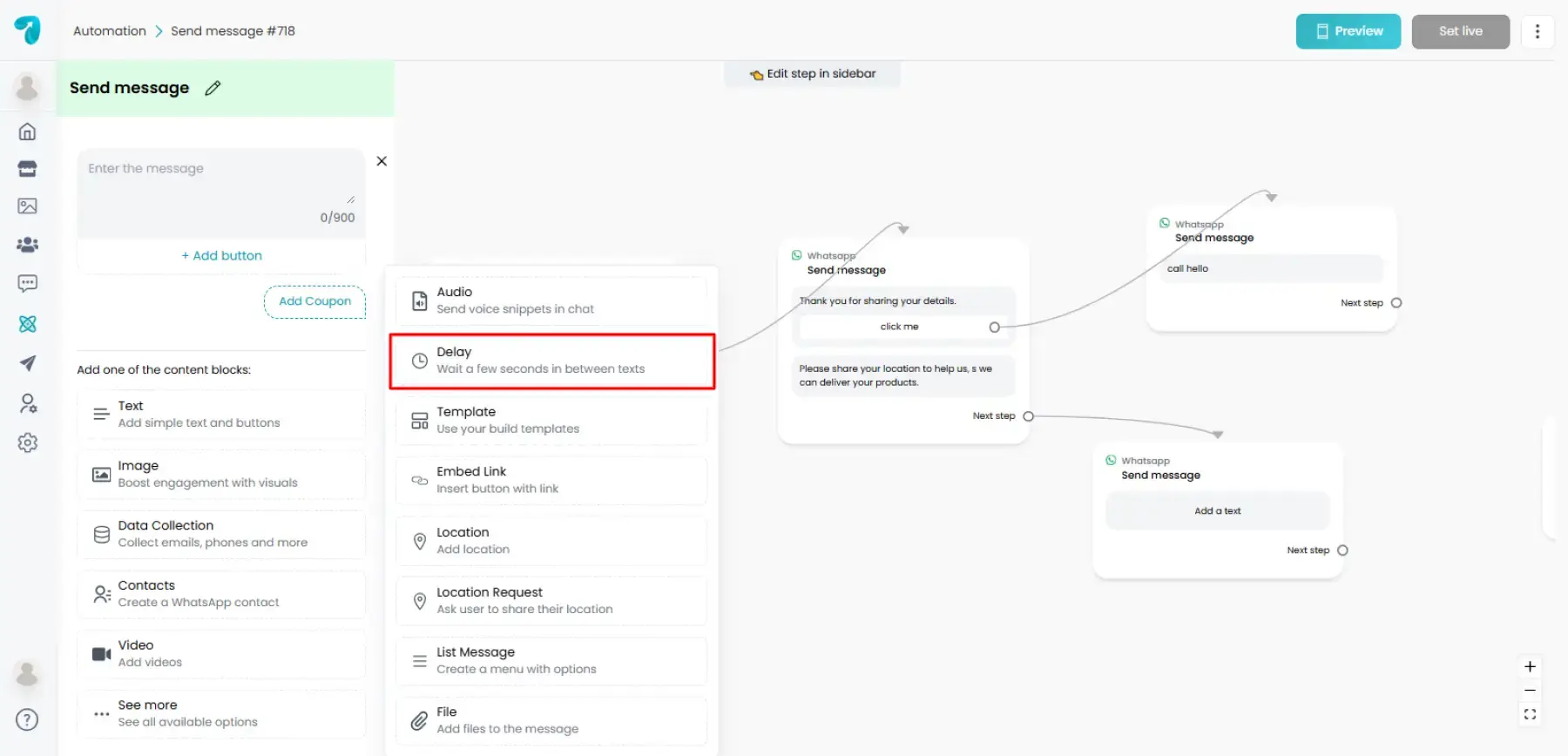This screenshot has height=756, width=1568.
Task: Choose the Location Request block
Action: (x=551, y=601)
